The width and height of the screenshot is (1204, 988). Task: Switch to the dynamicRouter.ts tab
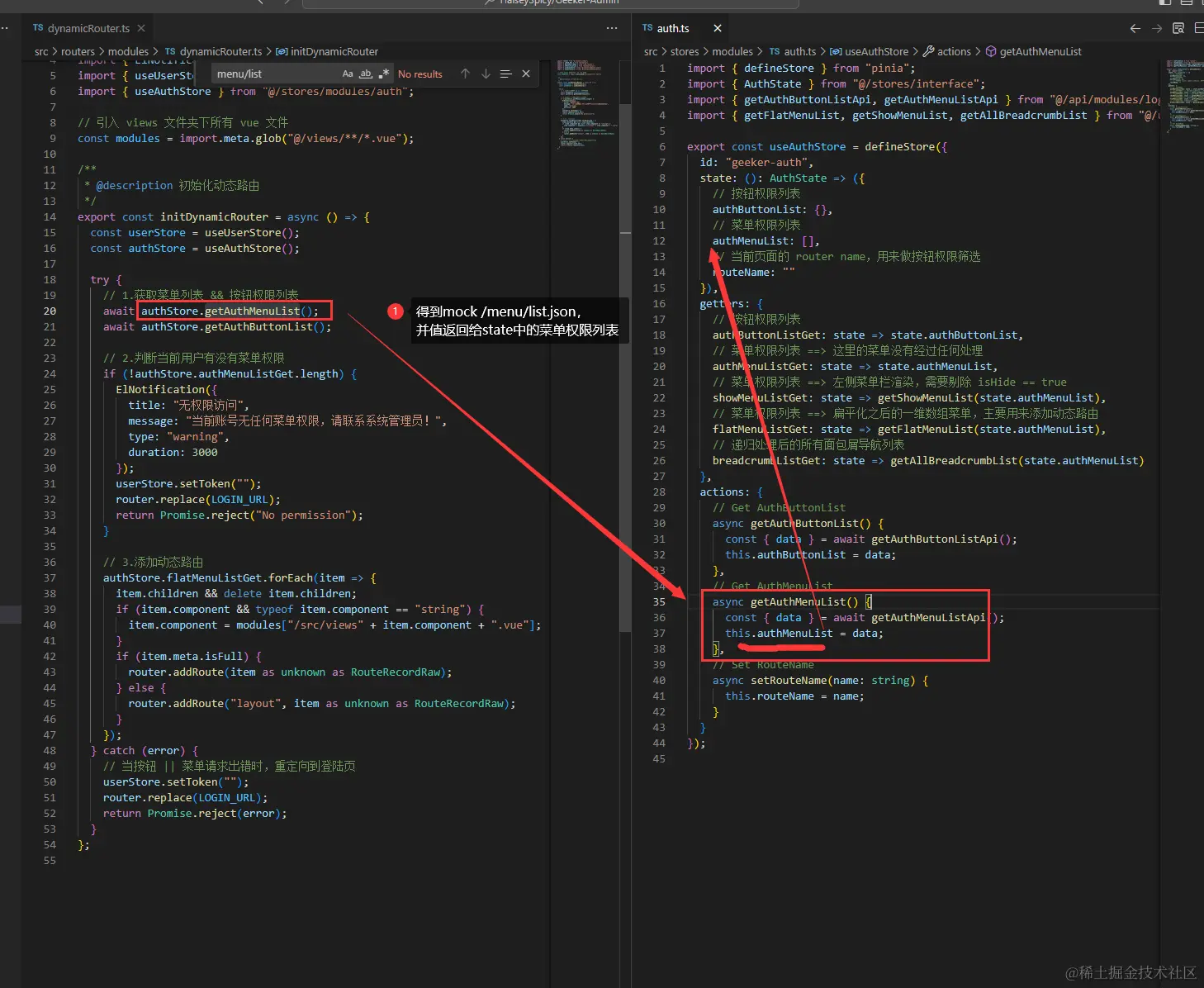click(x=88, y=28)
